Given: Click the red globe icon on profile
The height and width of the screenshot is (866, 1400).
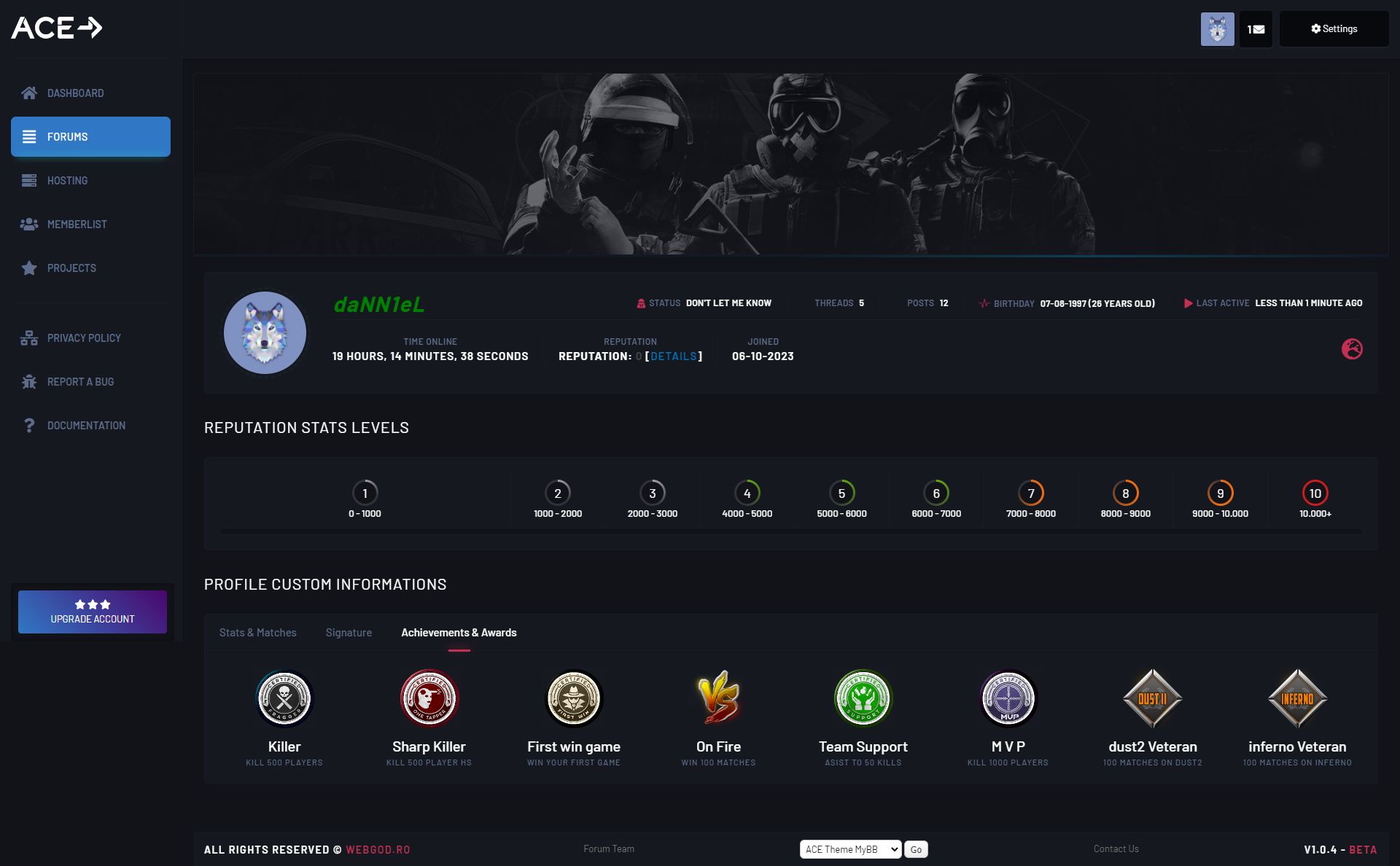Looking at the screenshot, I should click(x=1352, y=349).
